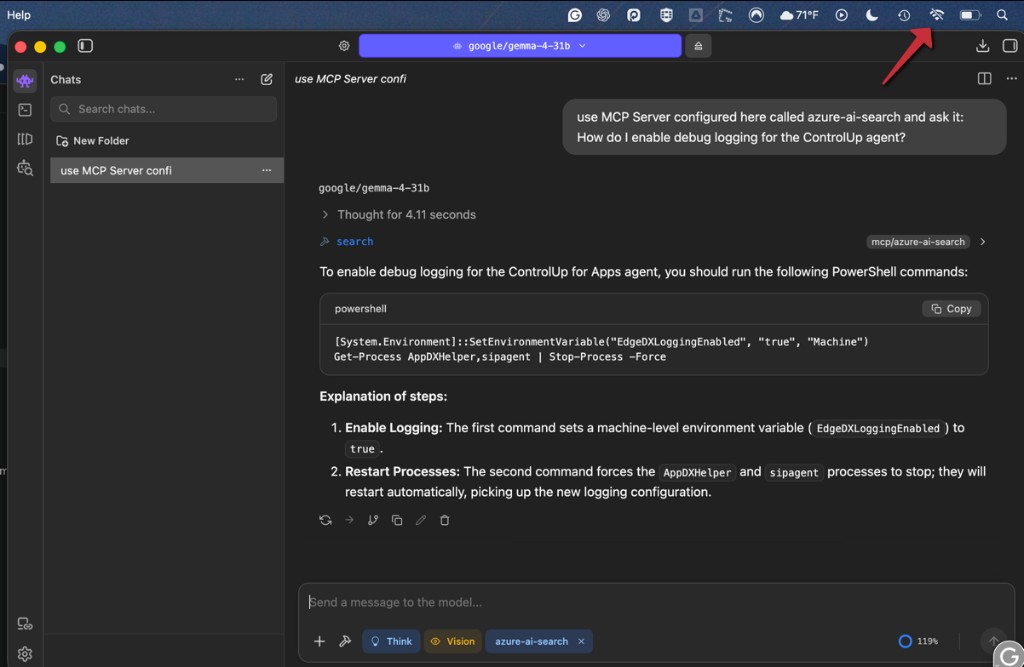Expand the search tool call details chevron

983,242
